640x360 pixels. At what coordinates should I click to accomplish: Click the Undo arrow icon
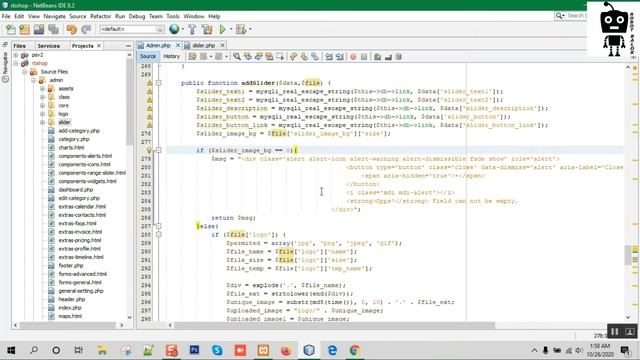pyautogui.click(x=72, y=29)
